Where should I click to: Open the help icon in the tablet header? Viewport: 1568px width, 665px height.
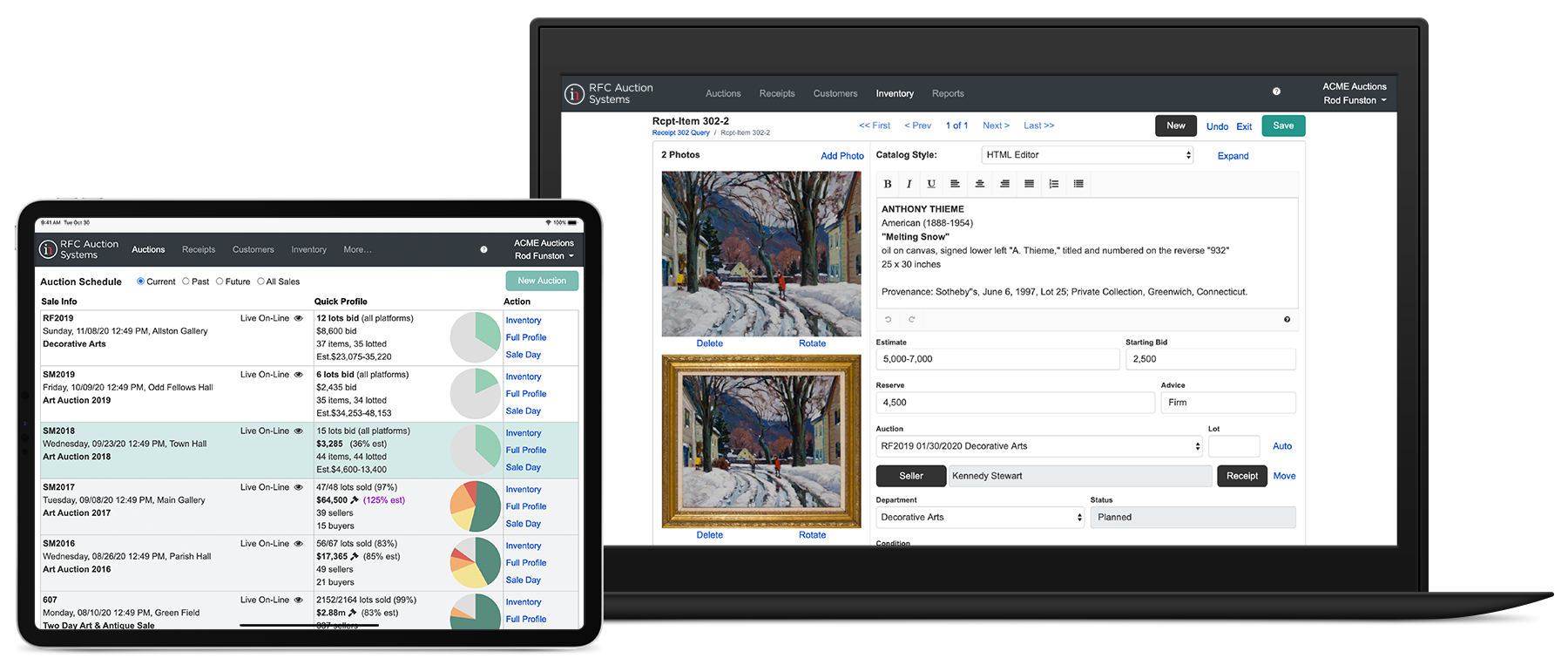point(483,249)
